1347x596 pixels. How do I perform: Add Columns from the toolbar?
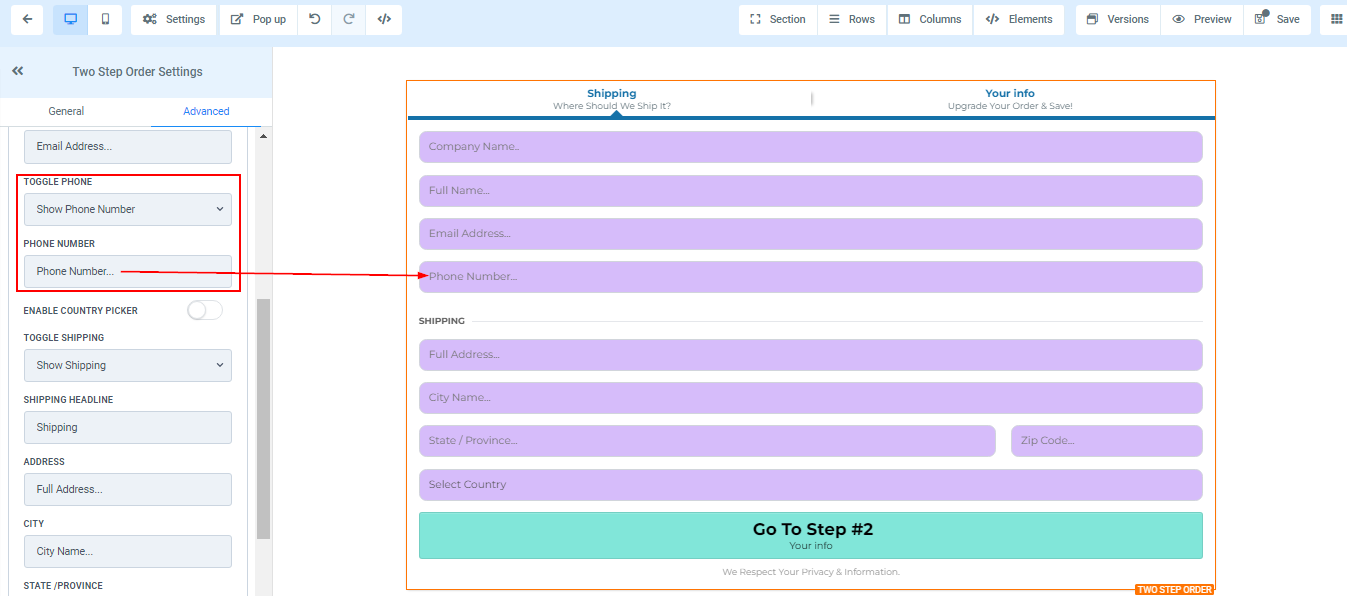click(929, 19)
